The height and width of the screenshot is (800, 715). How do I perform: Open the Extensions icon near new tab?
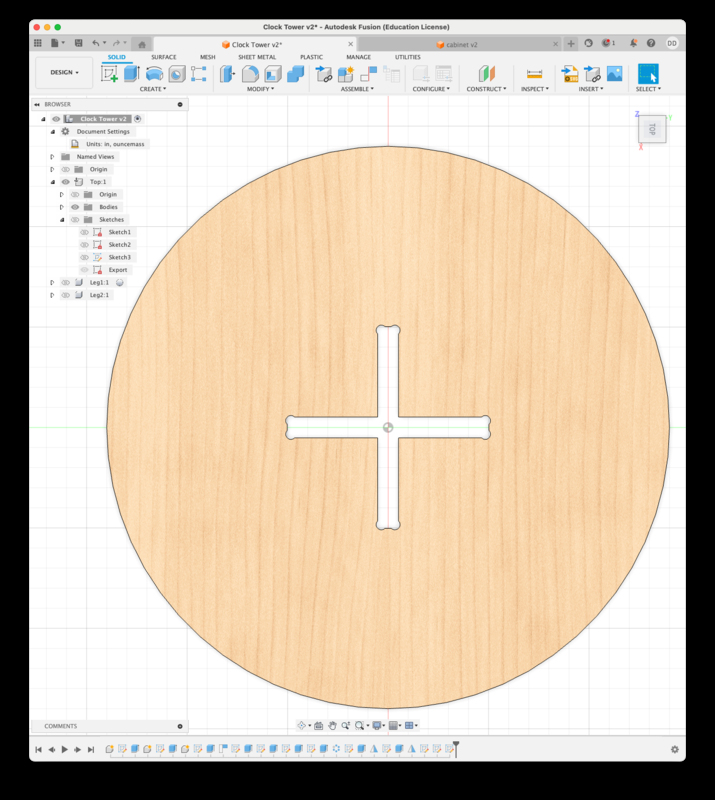point(588,43)
